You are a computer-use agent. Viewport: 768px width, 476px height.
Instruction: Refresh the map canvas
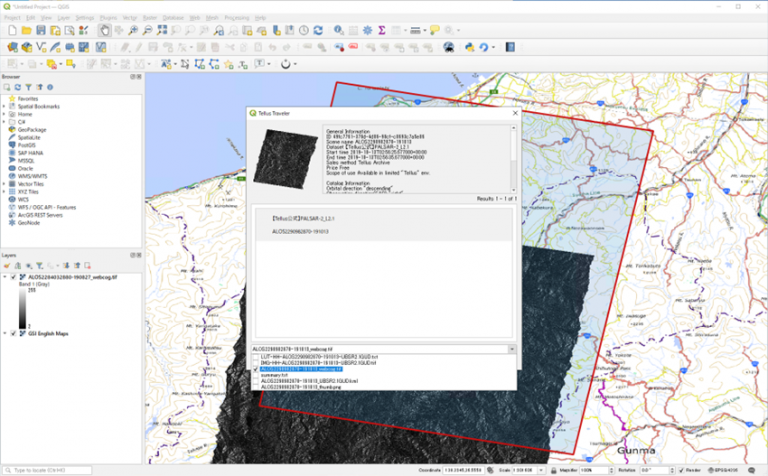click(318, 30)
